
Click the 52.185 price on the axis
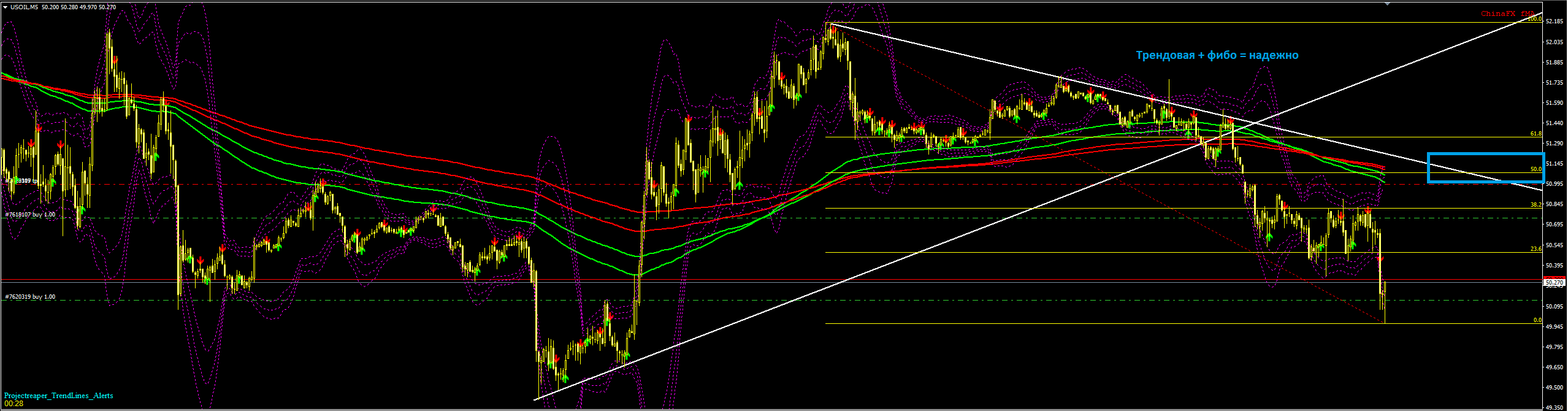[x=1555, y=21]
